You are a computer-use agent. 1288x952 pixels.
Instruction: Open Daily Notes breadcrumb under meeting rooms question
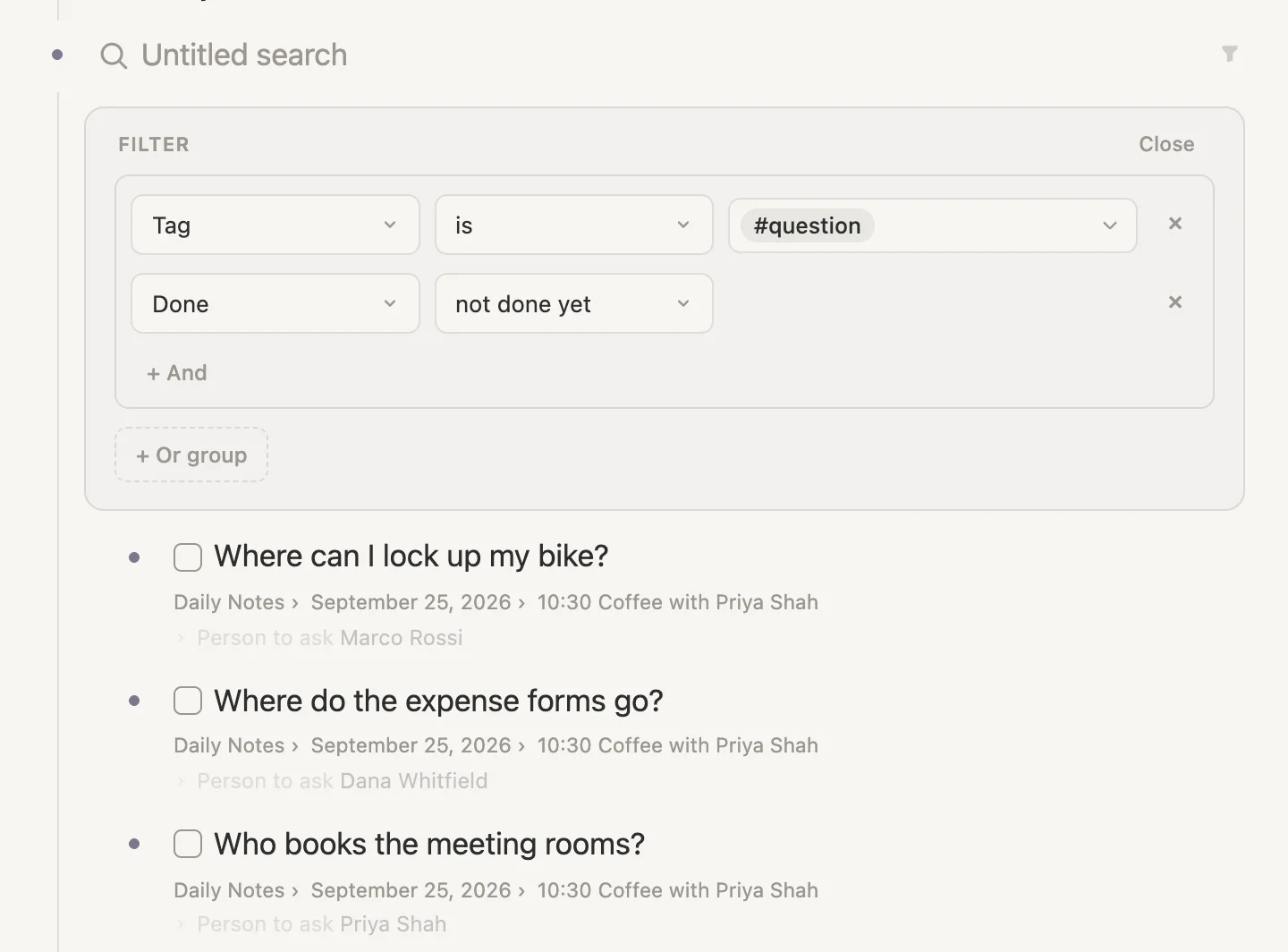229,890
